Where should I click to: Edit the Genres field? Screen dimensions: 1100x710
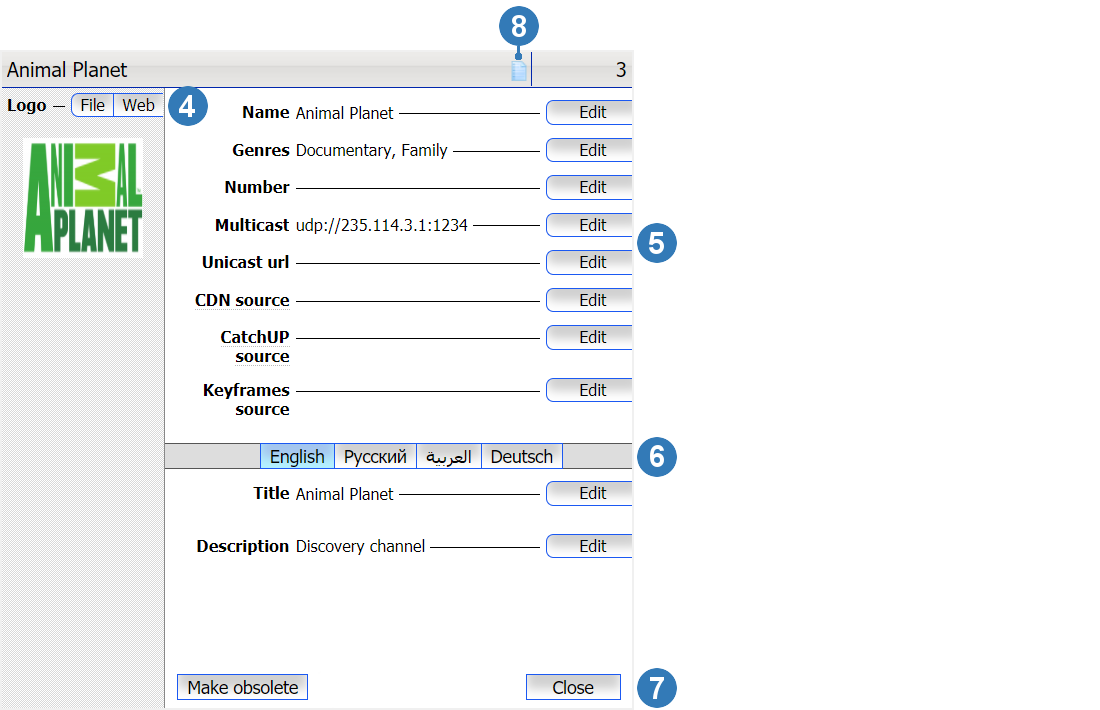(589, 150)
